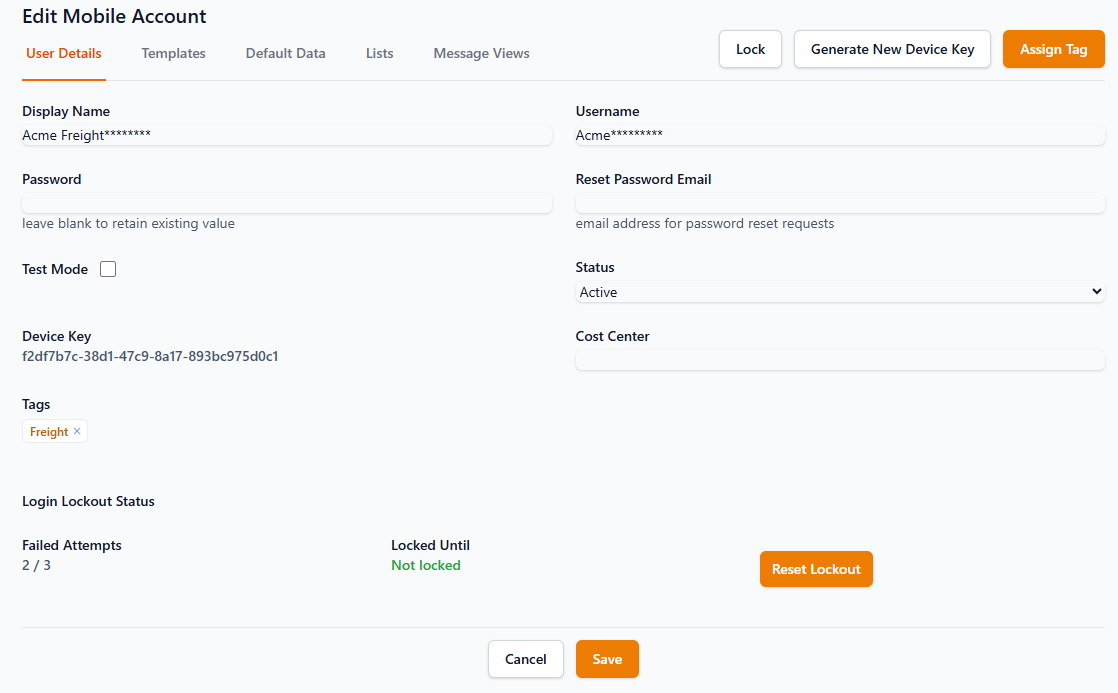
Task: Focus the Display Name field
Action: coord(286,135)
